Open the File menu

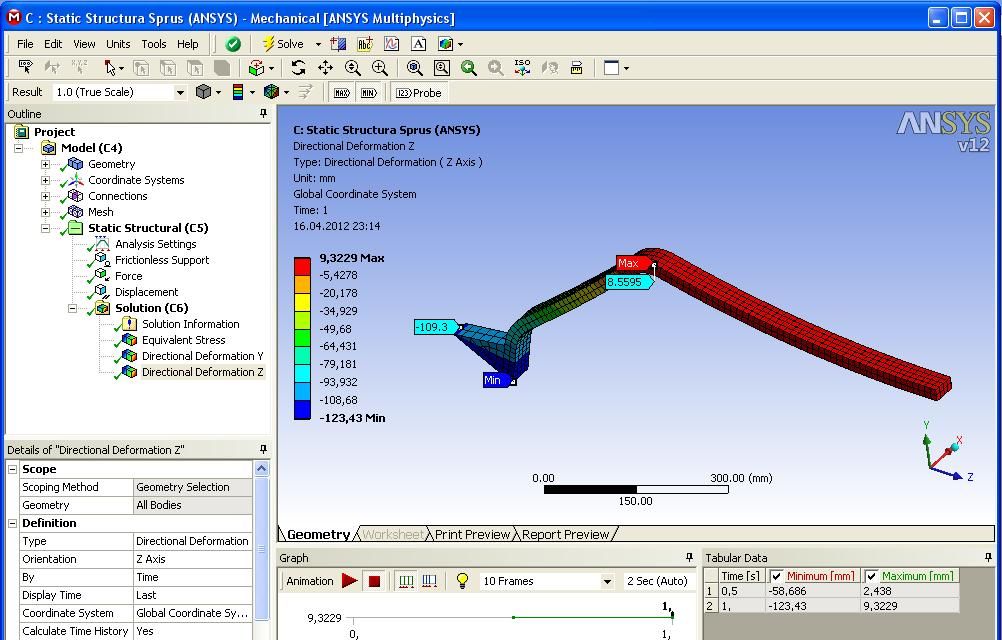tap(25, 44)
